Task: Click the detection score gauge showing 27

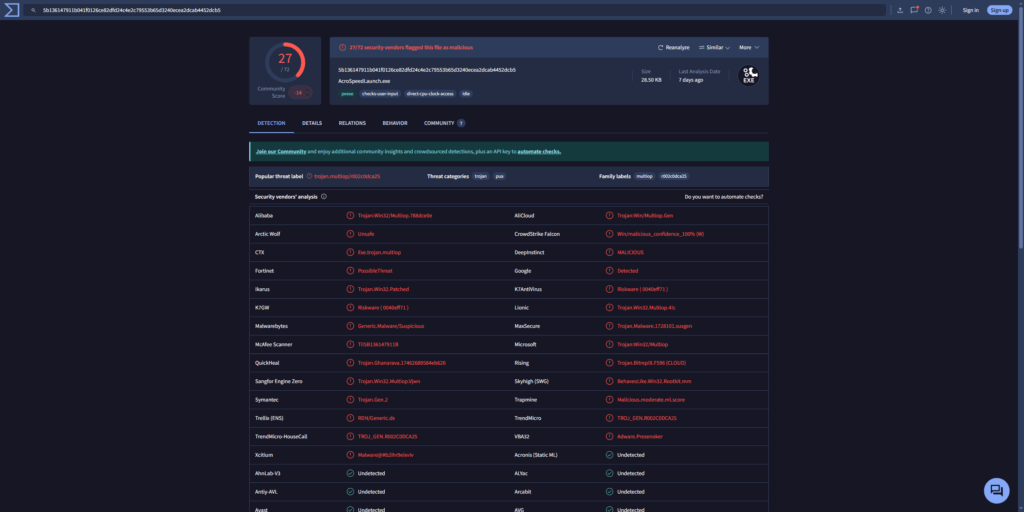Action: click(x=285, y=63)
